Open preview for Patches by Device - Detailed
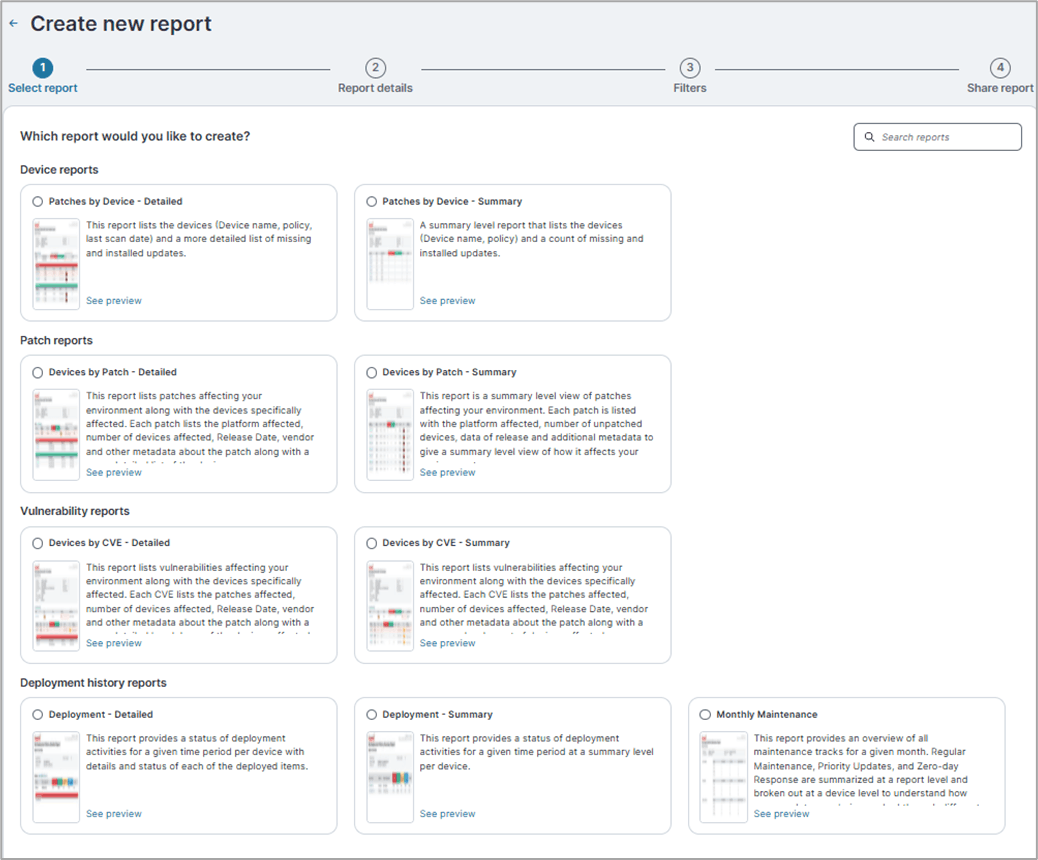The height and width of the screenshot is (860, 1038). [x=113, y=300]
